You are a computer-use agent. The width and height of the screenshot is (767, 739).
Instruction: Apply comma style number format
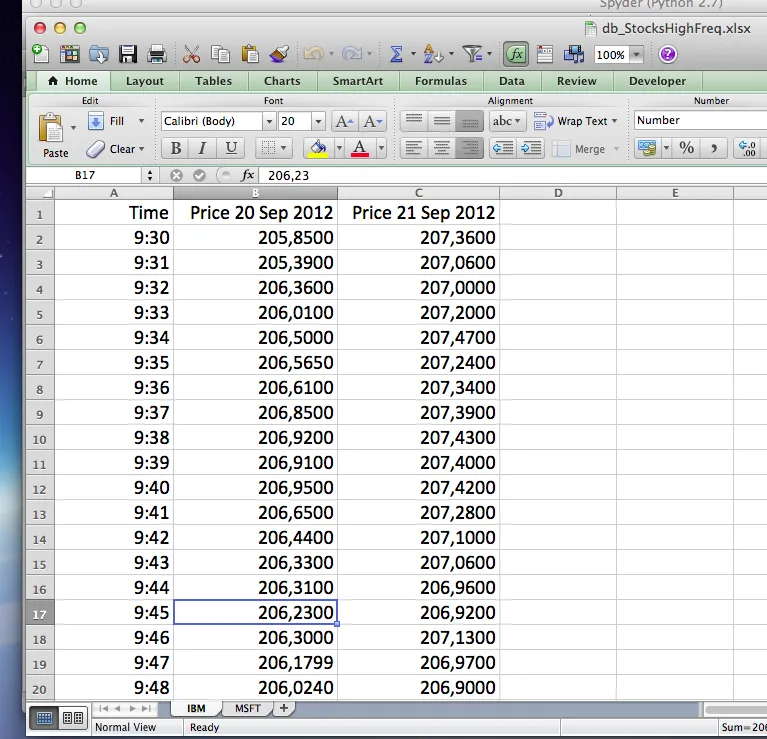click(714, 148)
